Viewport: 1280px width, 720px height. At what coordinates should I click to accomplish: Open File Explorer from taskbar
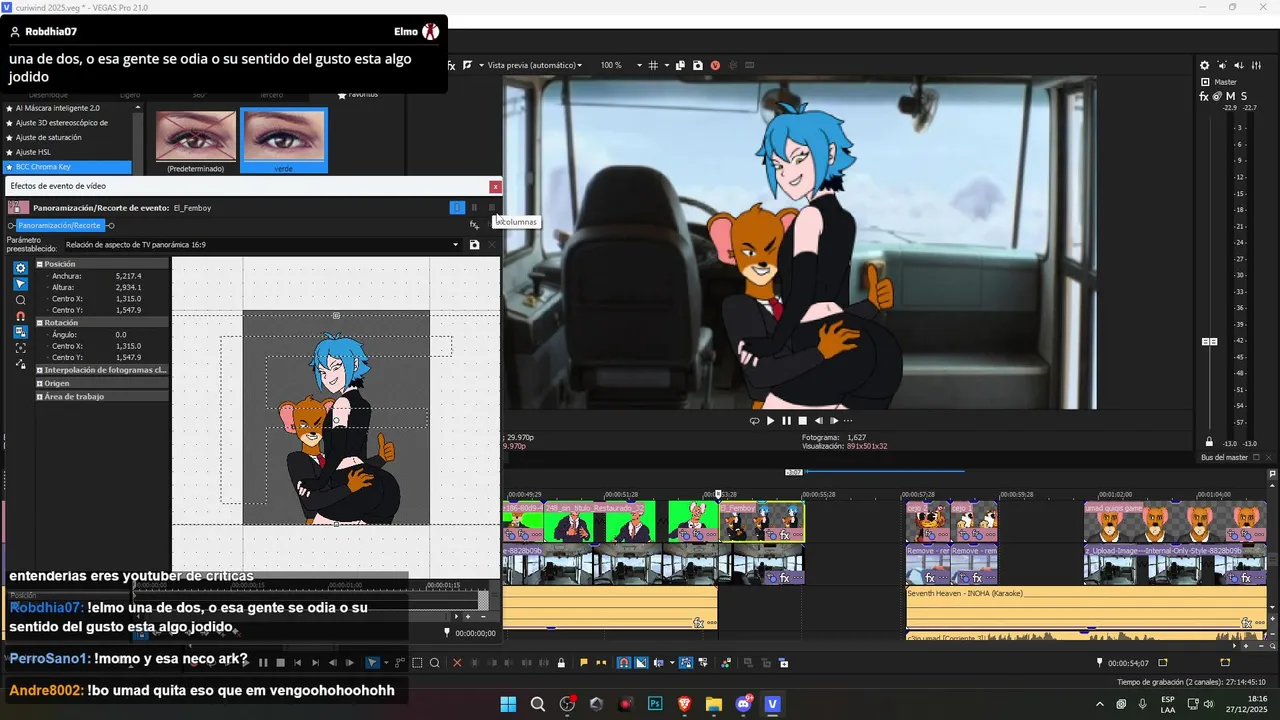tap(714, 704)
